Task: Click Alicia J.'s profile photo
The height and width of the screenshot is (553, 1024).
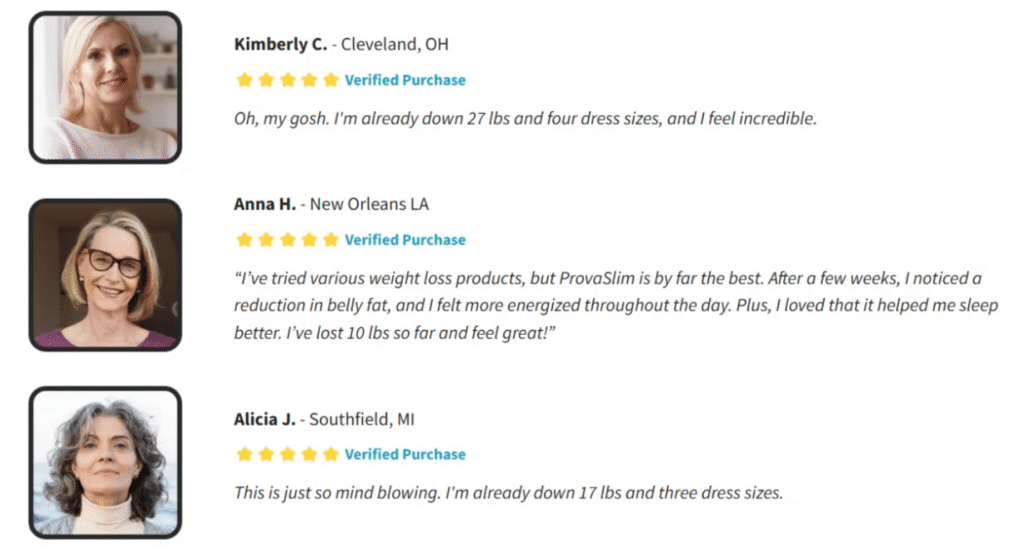Action: (105, 462)
